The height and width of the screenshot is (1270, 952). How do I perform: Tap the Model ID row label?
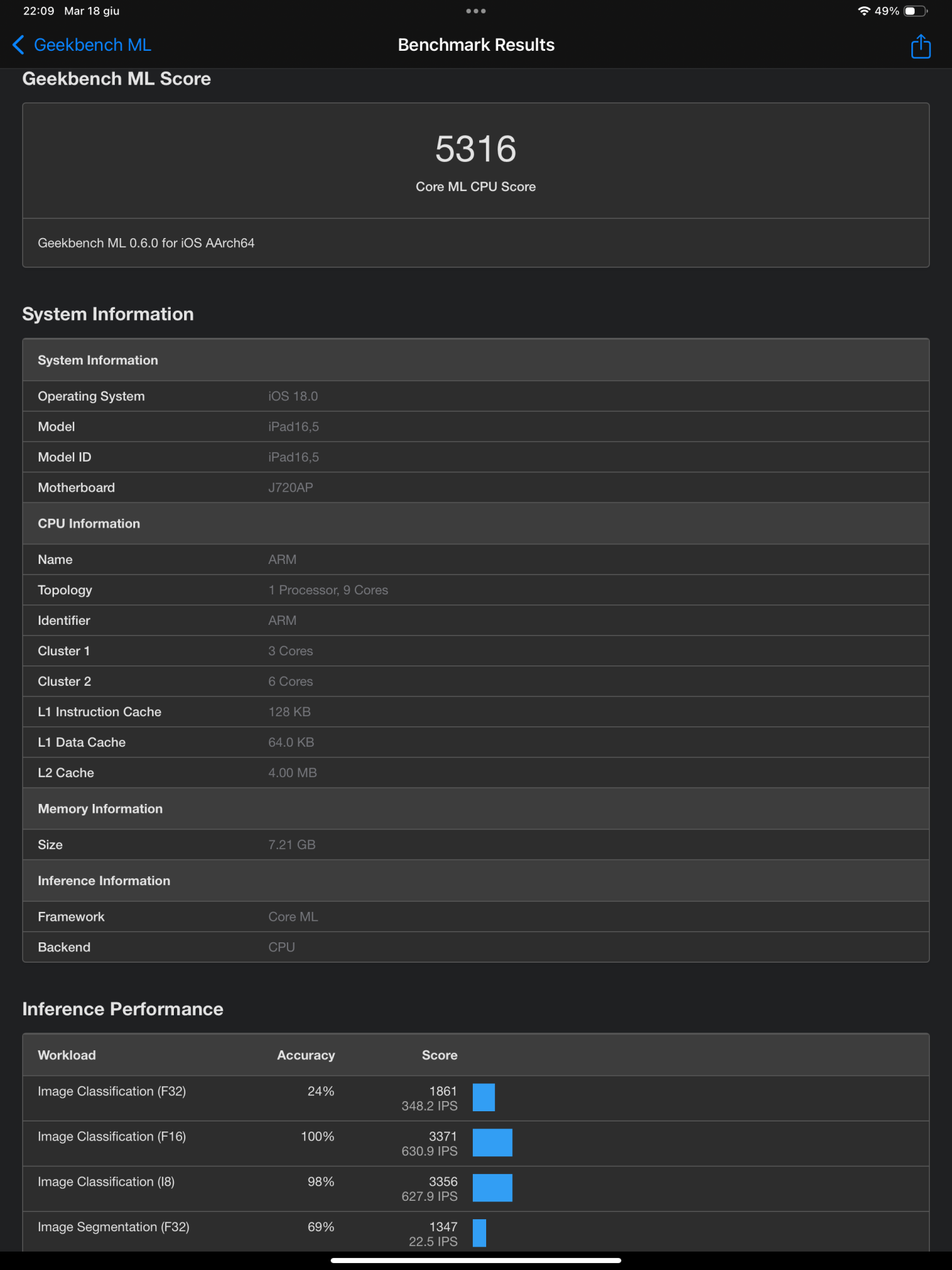[64, 457]
